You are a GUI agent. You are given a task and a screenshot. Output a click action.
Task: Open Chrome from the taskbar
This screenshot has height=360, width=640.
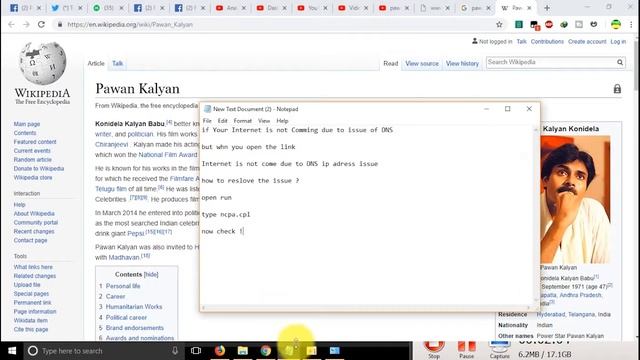(266, 351)
